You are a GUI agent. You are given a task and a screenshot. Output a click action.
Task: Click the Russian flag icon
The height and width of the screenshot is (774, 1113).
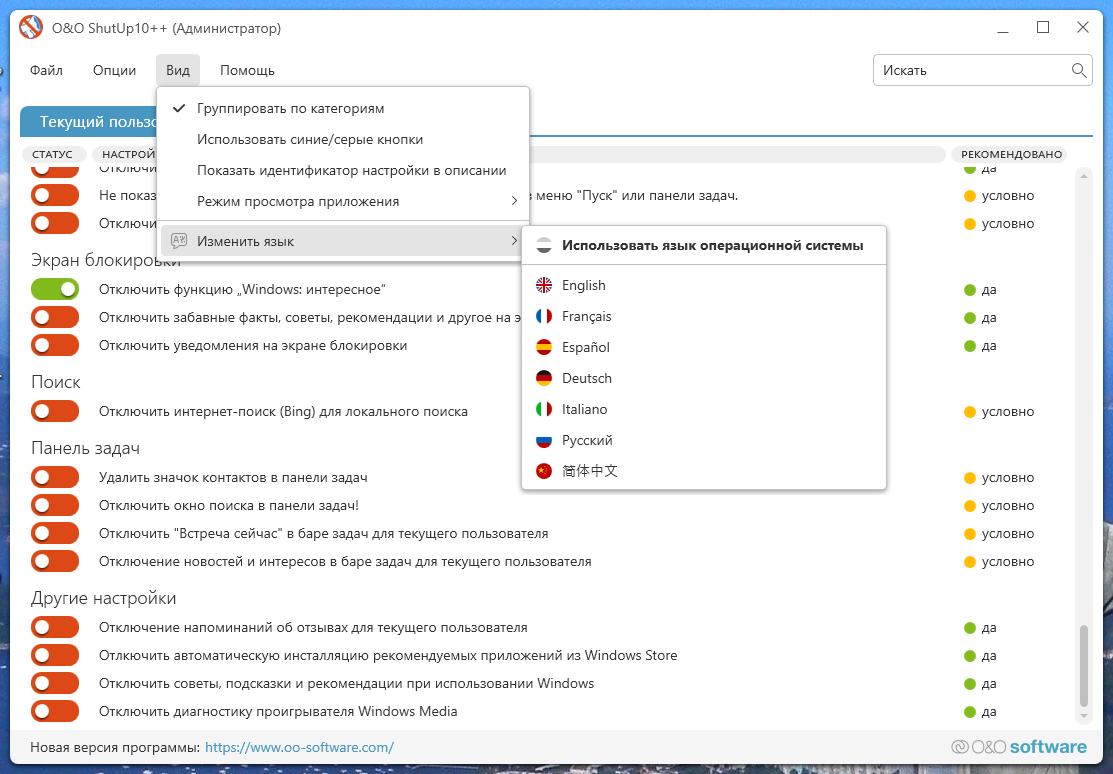[x=544, y=440]
